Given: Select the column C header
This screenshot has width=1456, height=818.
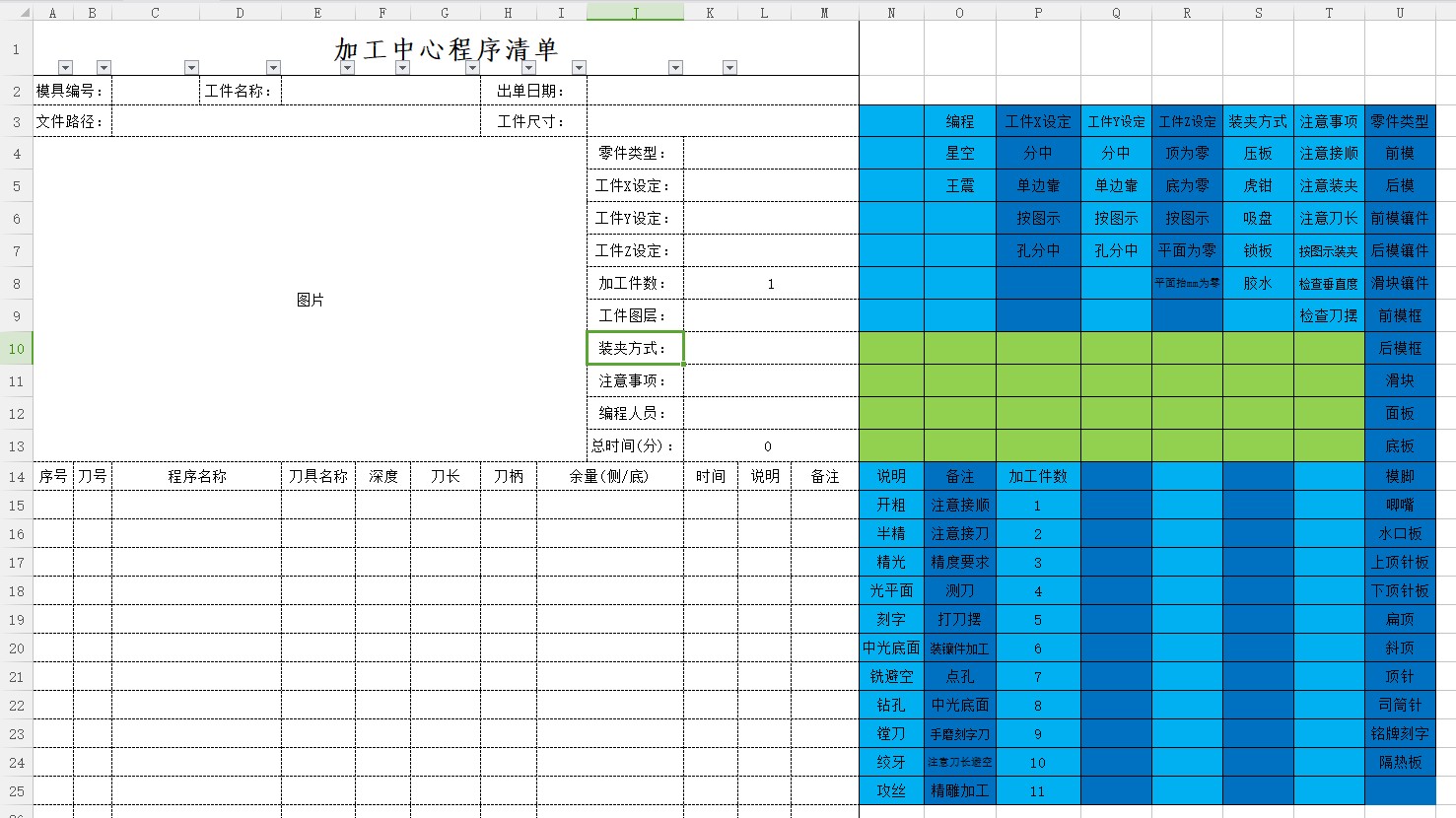Looking at the screenshot, I should (156, 12).
